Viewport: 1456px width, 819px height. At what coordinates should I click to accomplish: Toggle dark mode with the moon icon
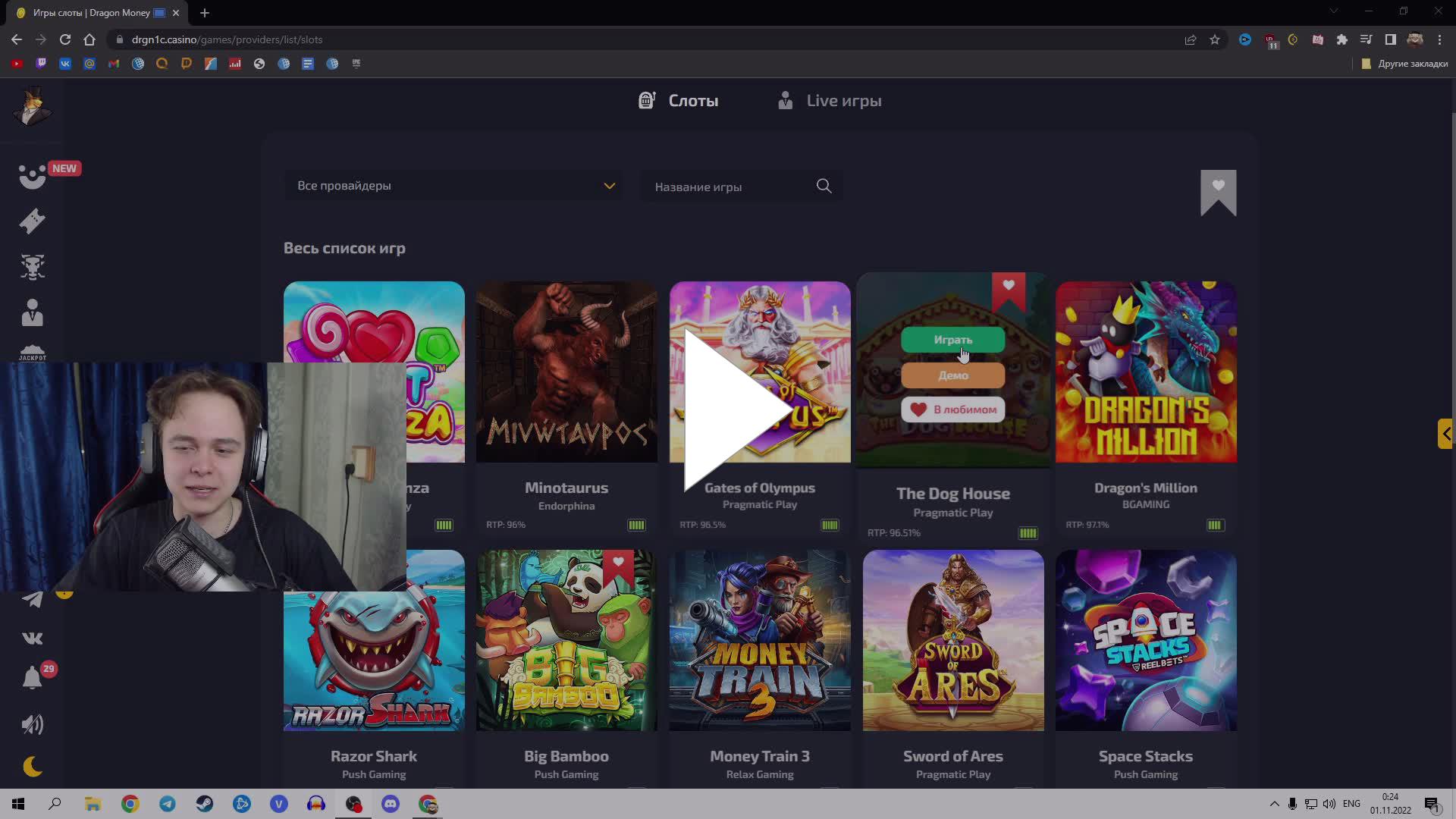click(x=32, y=767)
